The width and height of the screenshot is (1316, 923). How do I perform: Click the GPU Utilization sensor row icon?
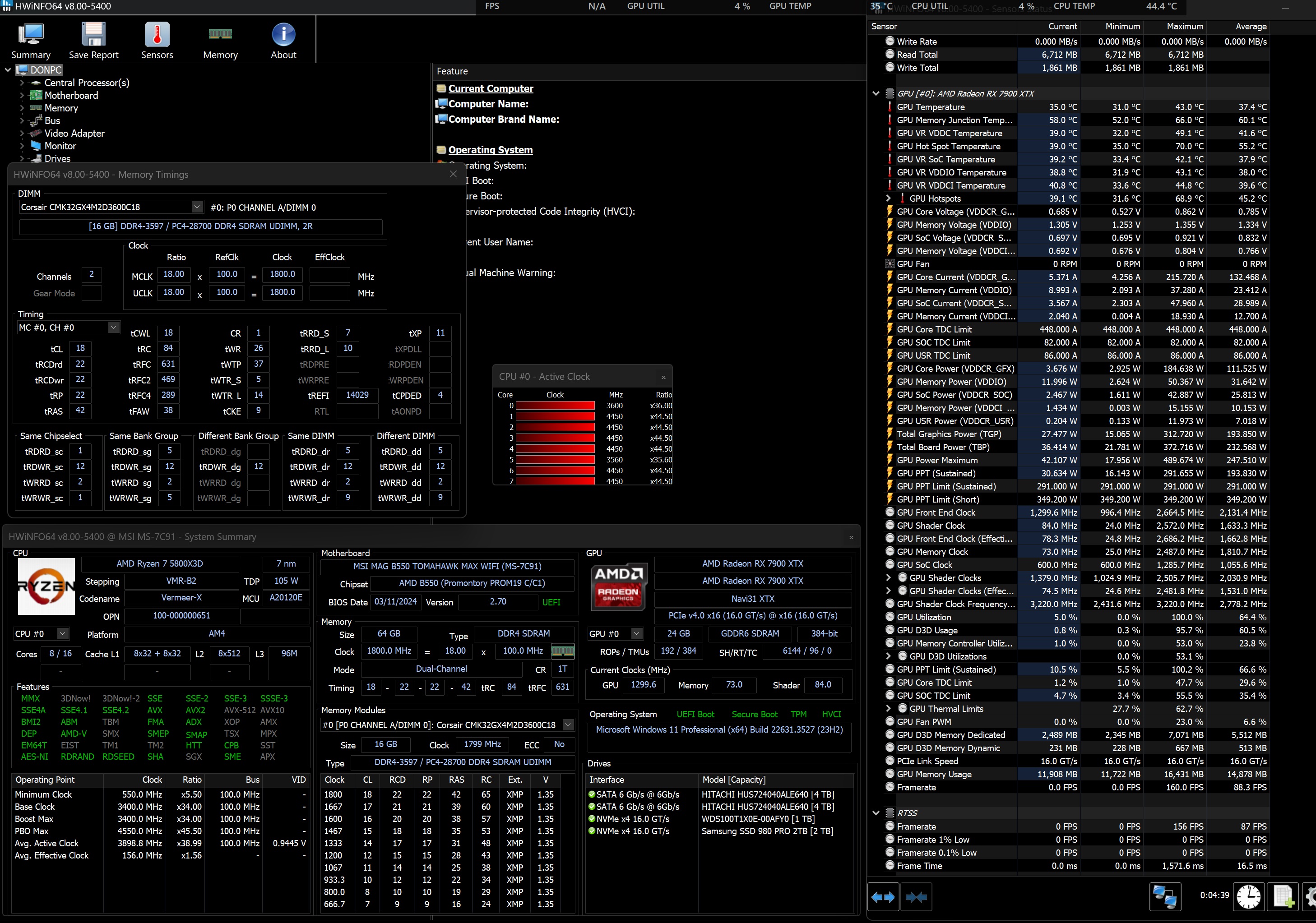tap(890, 617)
